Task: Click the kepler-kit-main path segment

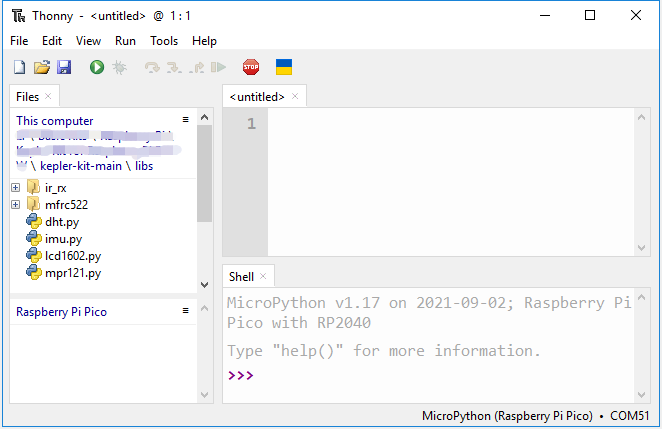Action: click(81, 166)
